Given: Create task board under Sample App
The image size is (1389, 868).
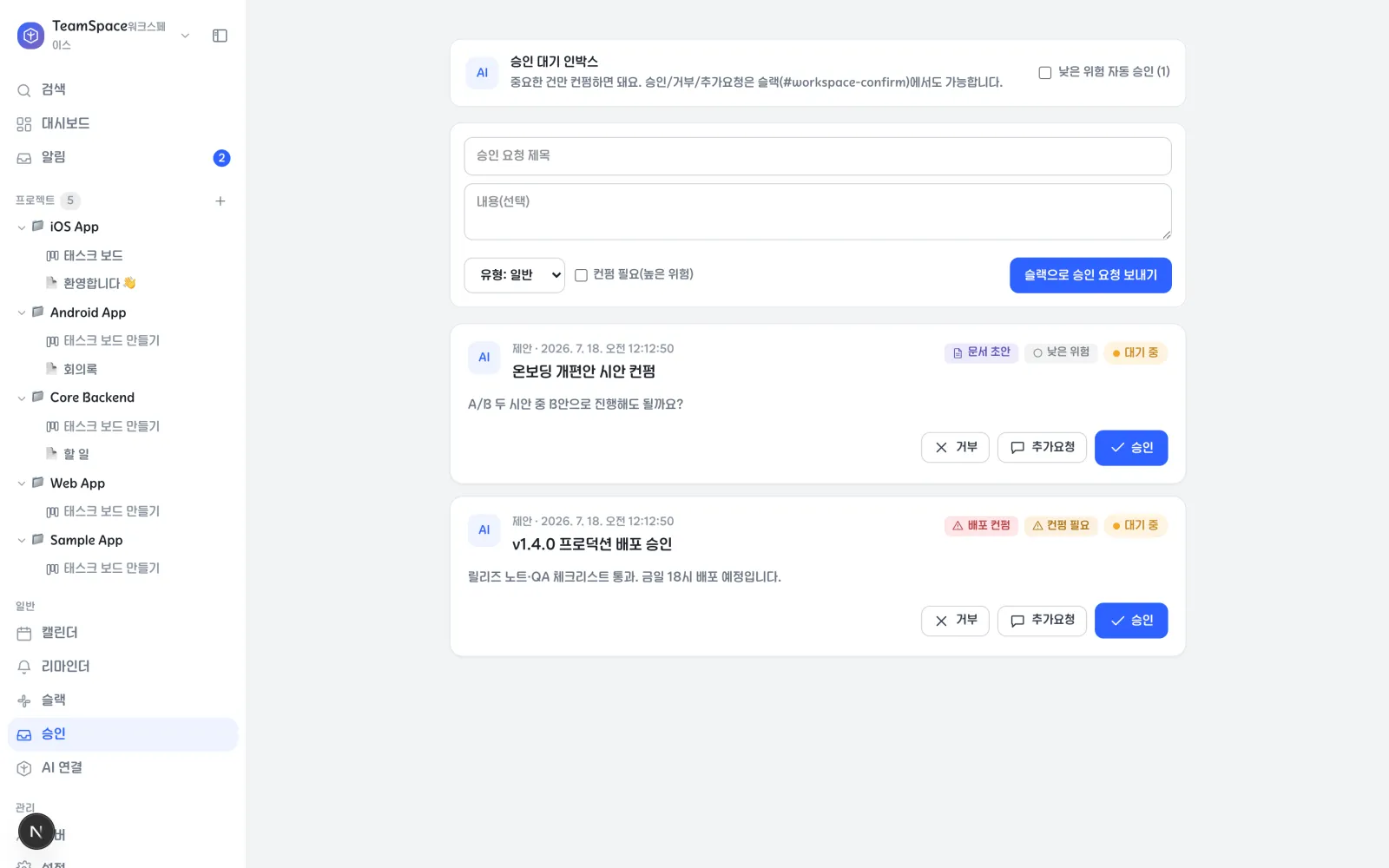Looking at the screenshot, I should click(x=103, y=568).
